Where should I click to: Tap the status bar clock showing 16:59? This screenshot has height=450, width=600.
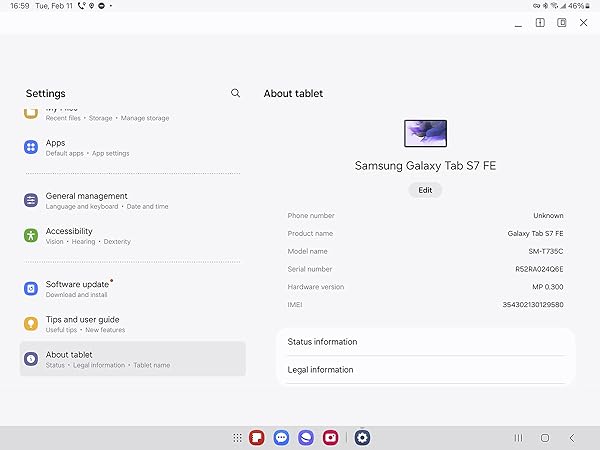coord(20,6)
